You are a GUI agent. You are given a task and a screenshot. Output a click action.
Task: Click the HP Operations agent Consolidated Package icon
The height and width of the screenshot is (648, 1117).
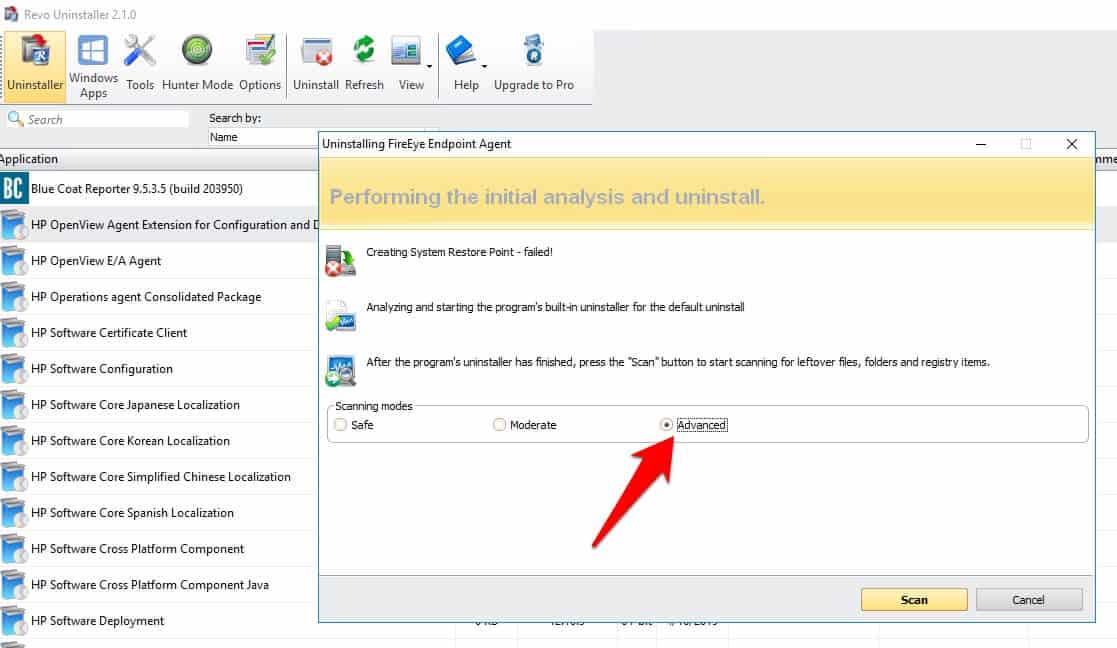[x=14, y=297]
